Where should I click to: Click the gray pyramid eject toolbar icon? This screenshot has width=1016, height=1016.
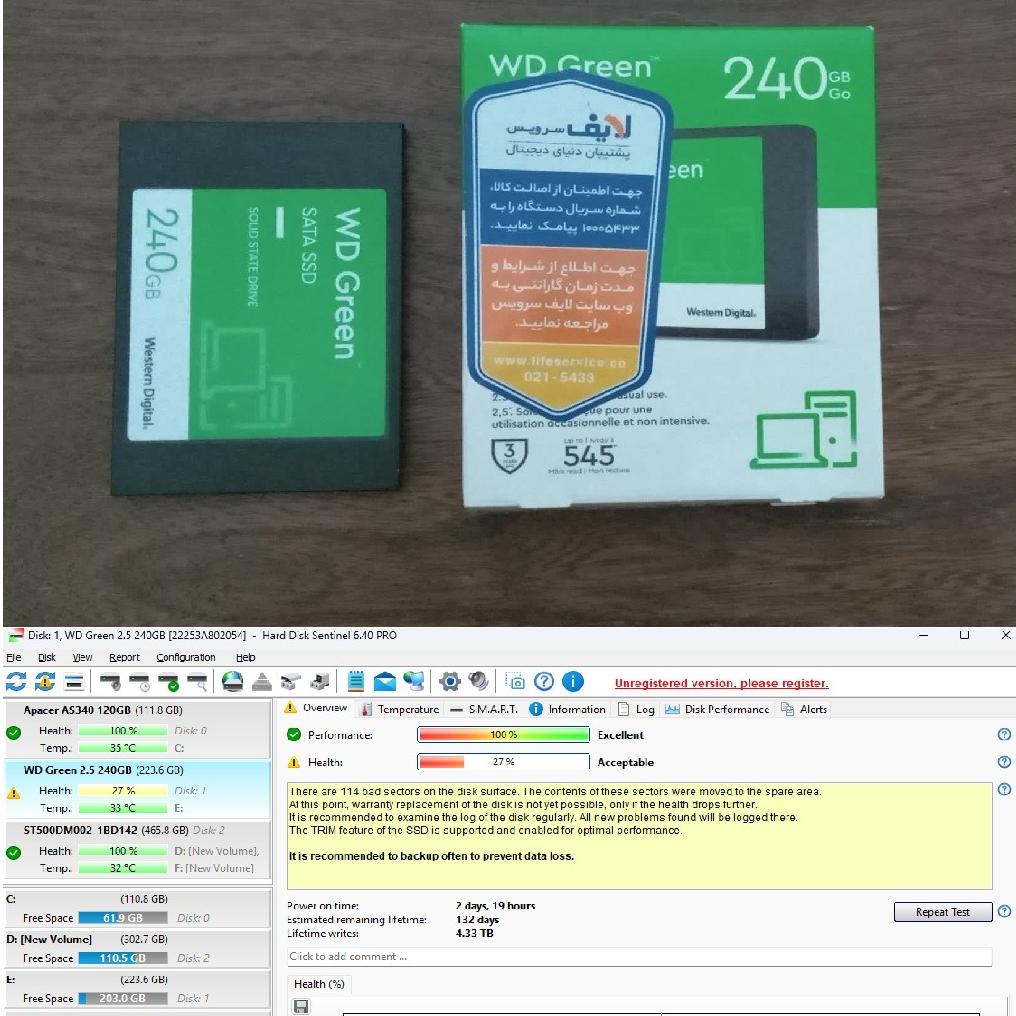tap(262, 682)
